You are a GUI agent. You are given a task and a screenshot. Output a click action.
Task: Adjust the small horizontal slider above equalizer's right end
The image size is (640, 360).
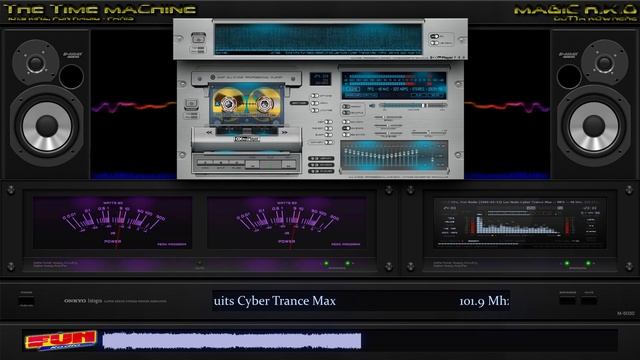coord(429,133)
